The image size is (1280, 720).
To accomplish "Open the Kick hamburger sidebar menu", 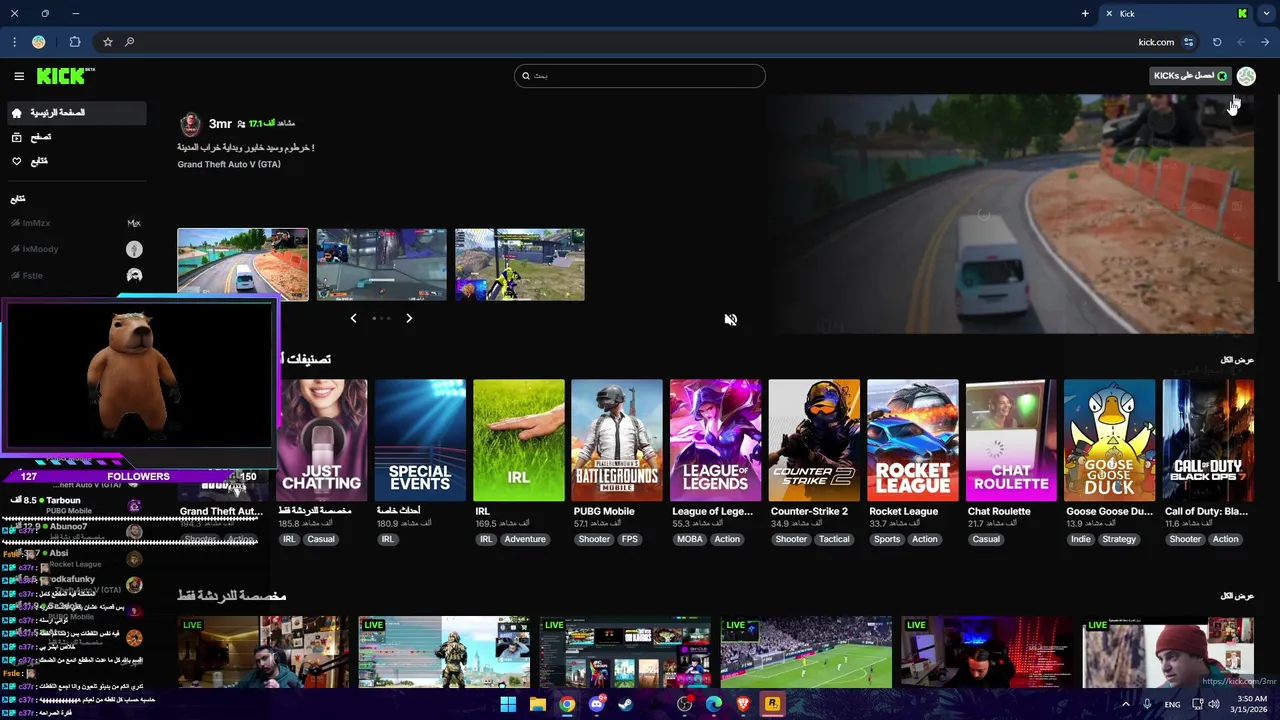I will (19, 76).
